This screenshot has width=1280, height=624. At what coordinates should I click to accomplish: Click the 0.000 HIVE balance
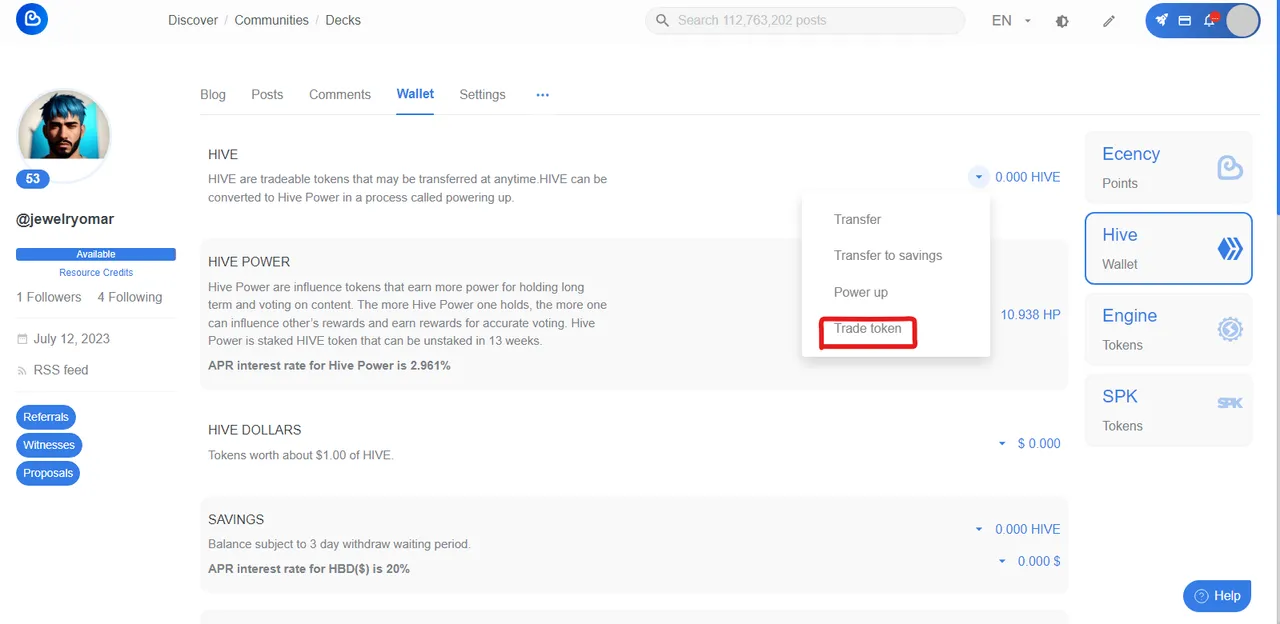point(1028,177)
